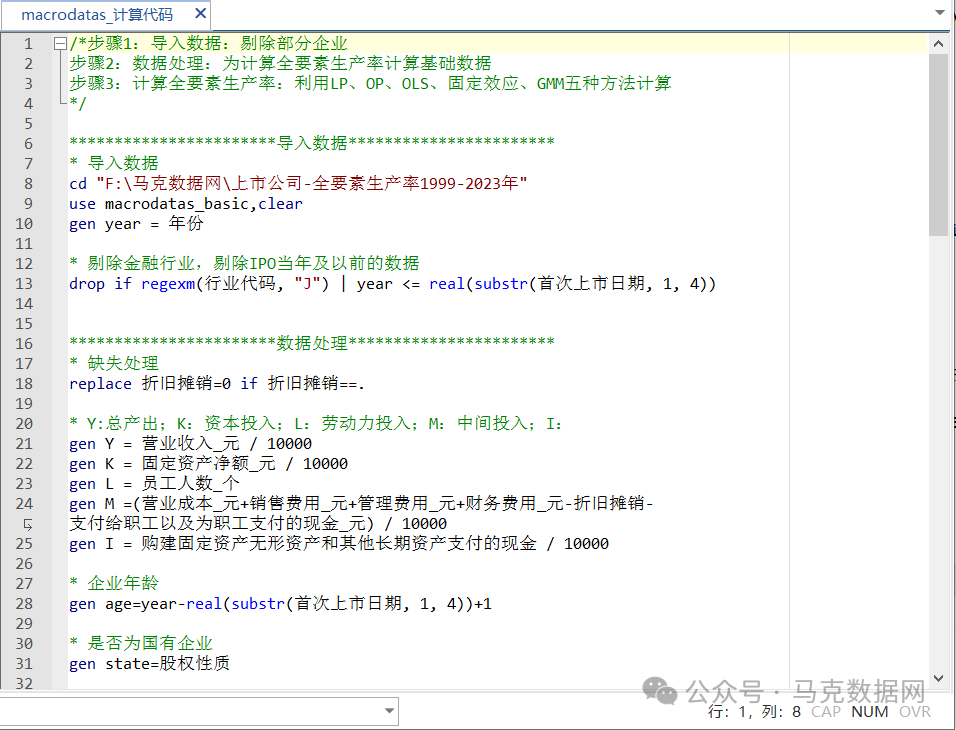
Task: Click the CAP status bar indicator
Action: pyautogui.click(x=826, y=712)
